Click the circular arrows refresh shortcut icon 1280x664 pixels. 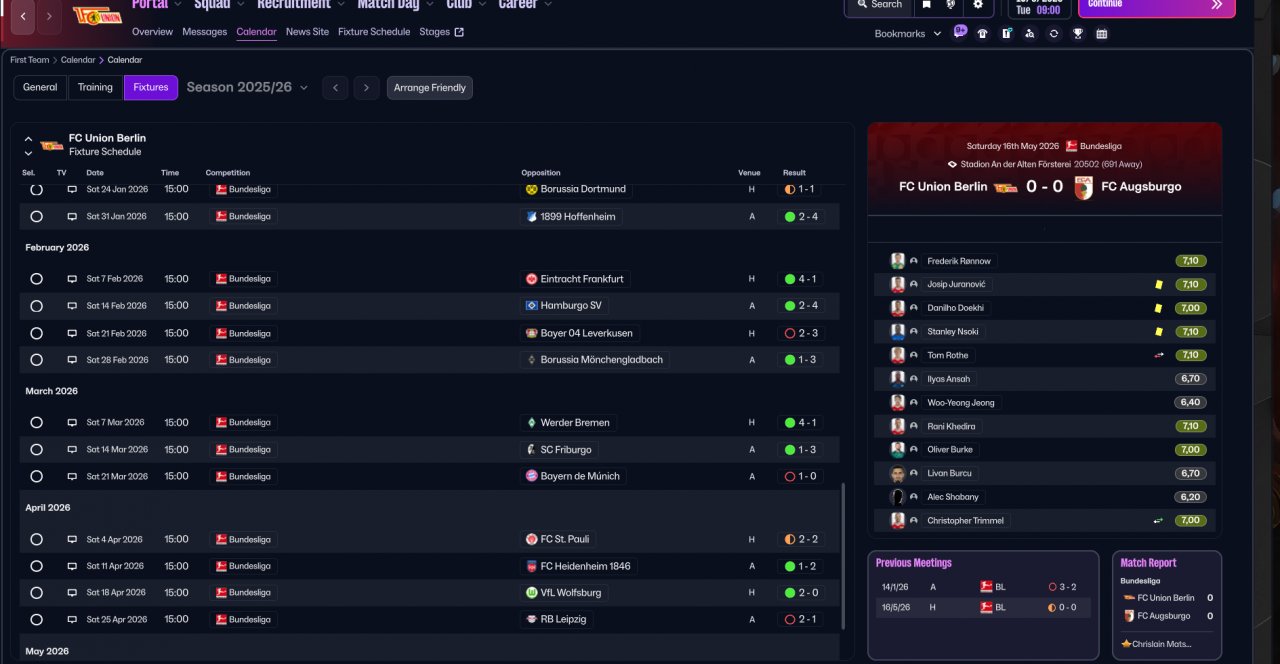[1053, 33]
